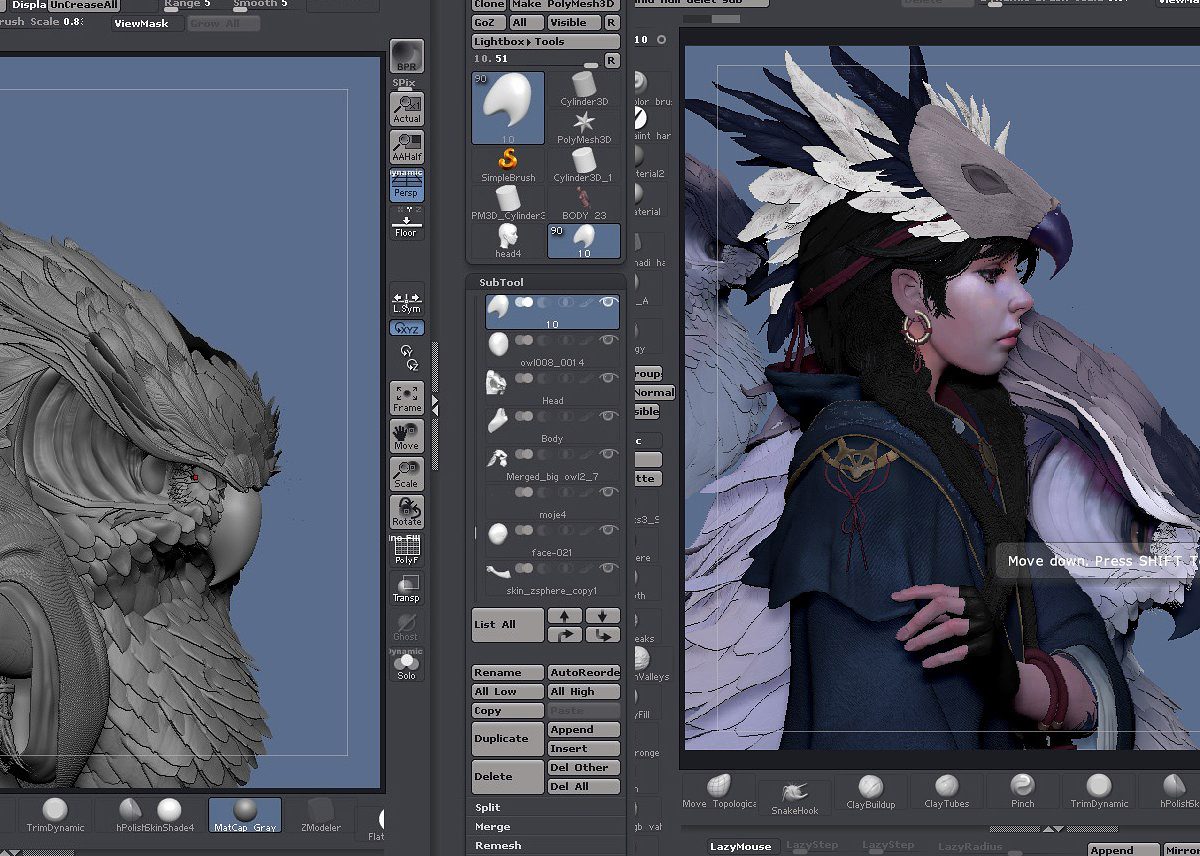Screen dimensions: 1200x856
Task: Select the Body subtool
Action: (552, 425)
